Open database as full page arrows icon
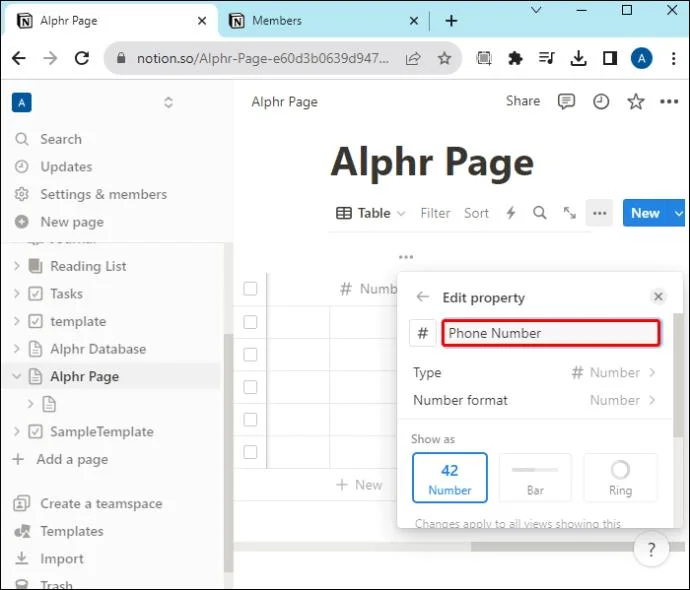690x590 pixels. 569,213
